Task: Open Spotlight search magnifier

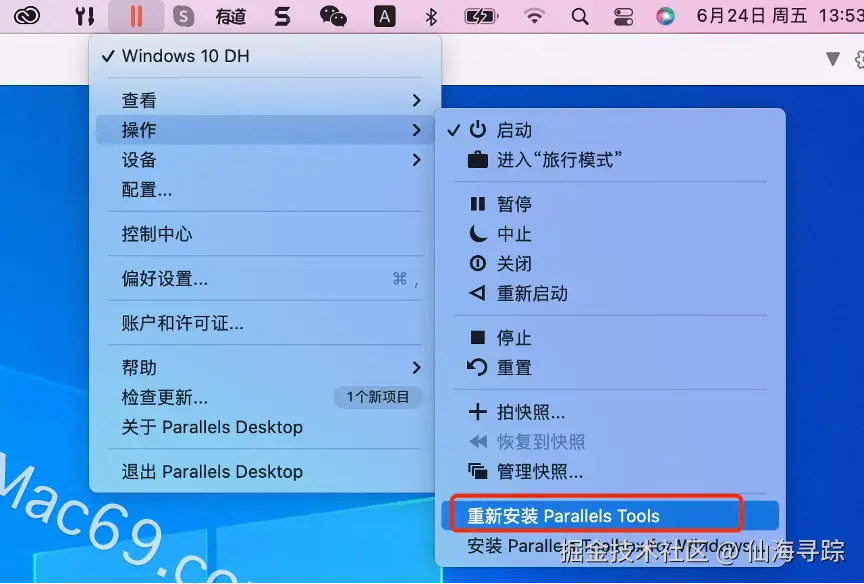Action: click(x=580, y=17)
